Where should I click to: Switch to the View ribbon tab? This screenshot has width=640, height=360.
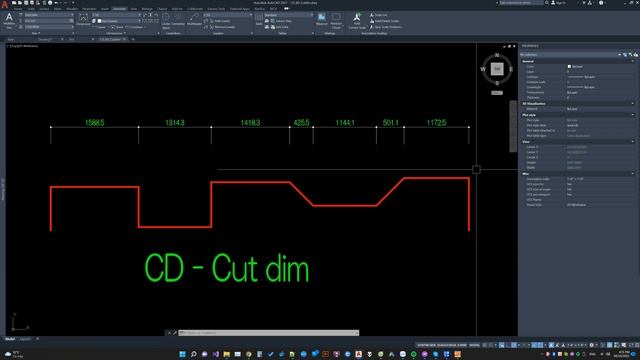click(133, 9)
